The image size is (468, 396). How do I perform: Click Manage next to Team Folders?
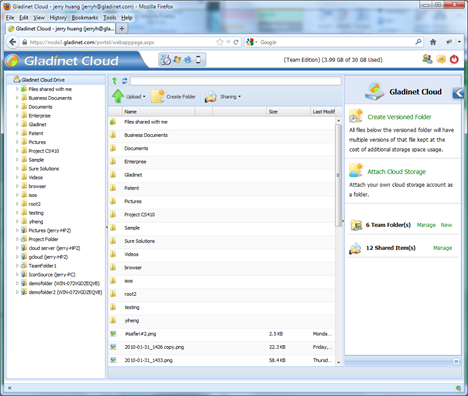coord(426,225)
